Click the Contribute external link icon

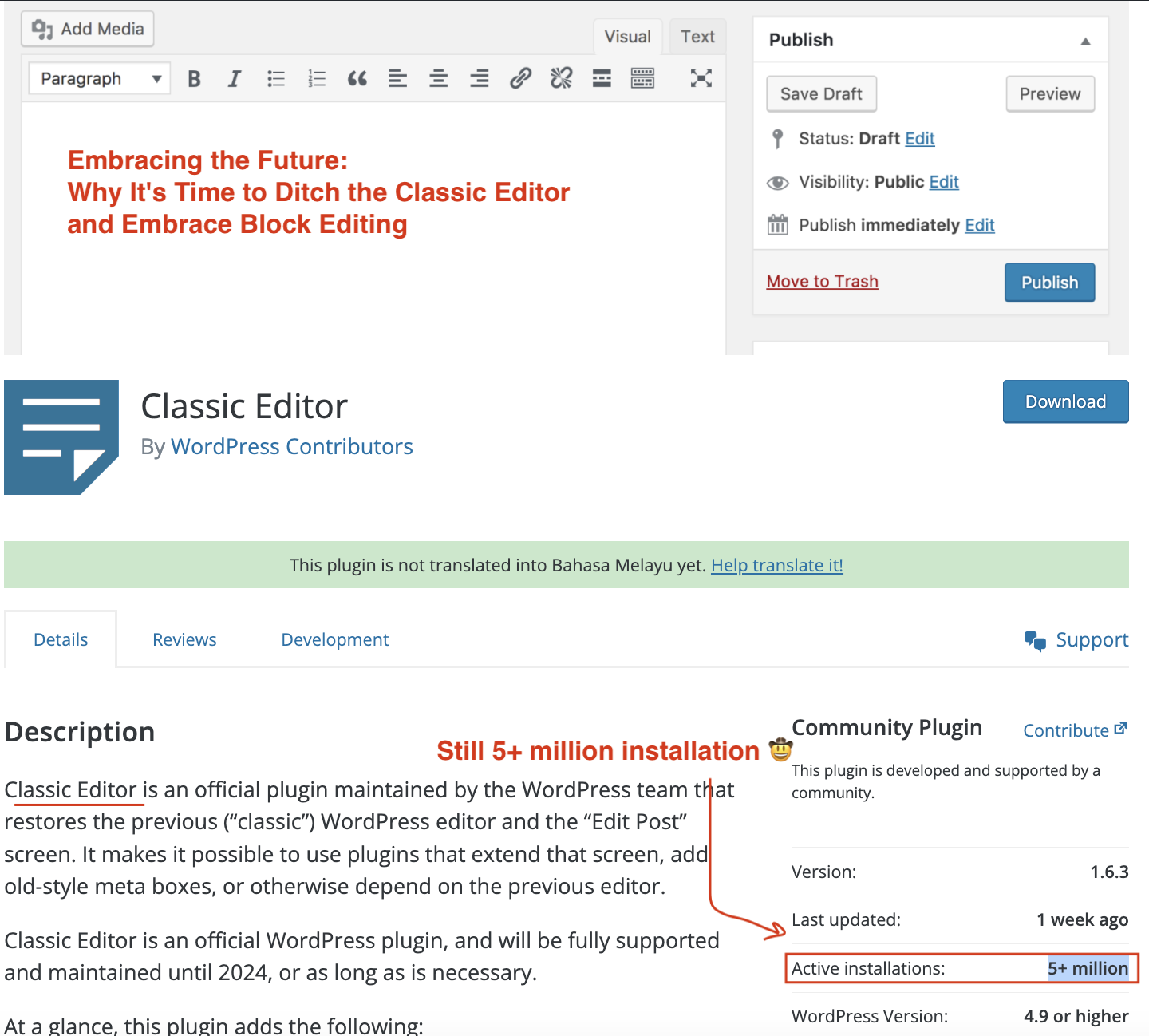[x=1120, y=728]
